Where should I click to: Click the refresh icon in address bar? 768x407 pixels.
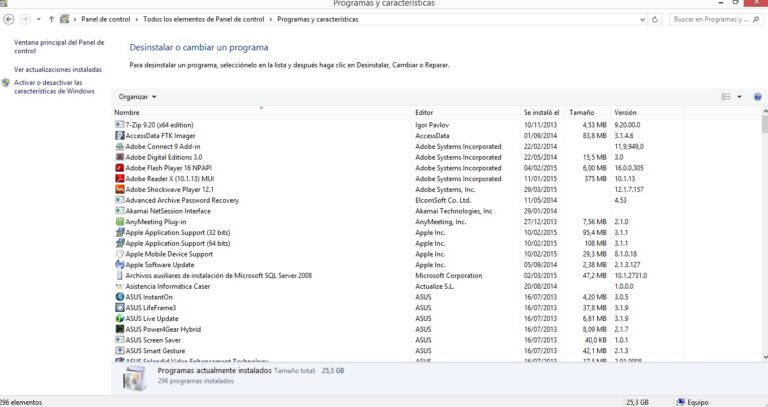click(657, 19)
